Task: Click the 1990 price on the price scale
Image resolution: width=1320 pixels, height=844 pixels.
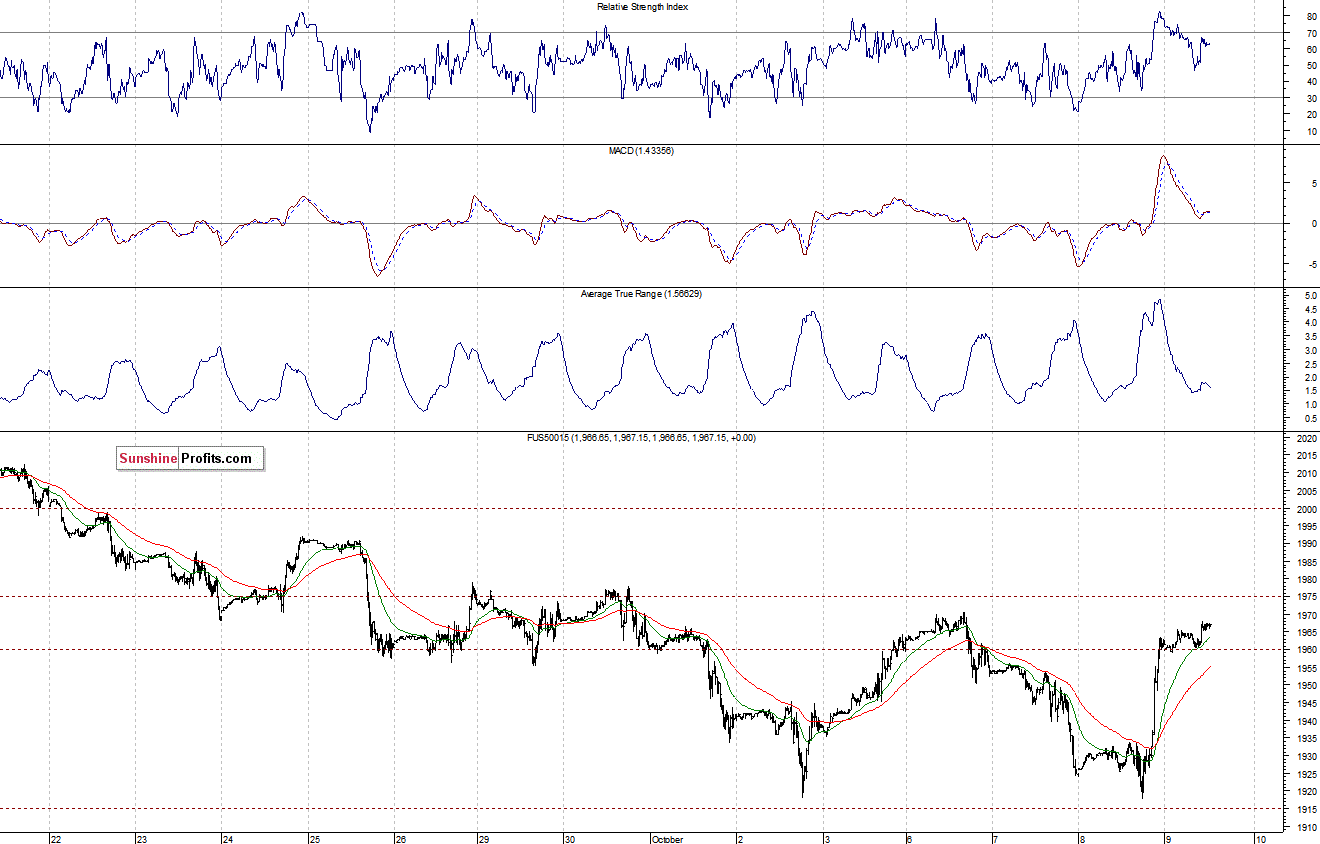Action: pos(1307,544)
